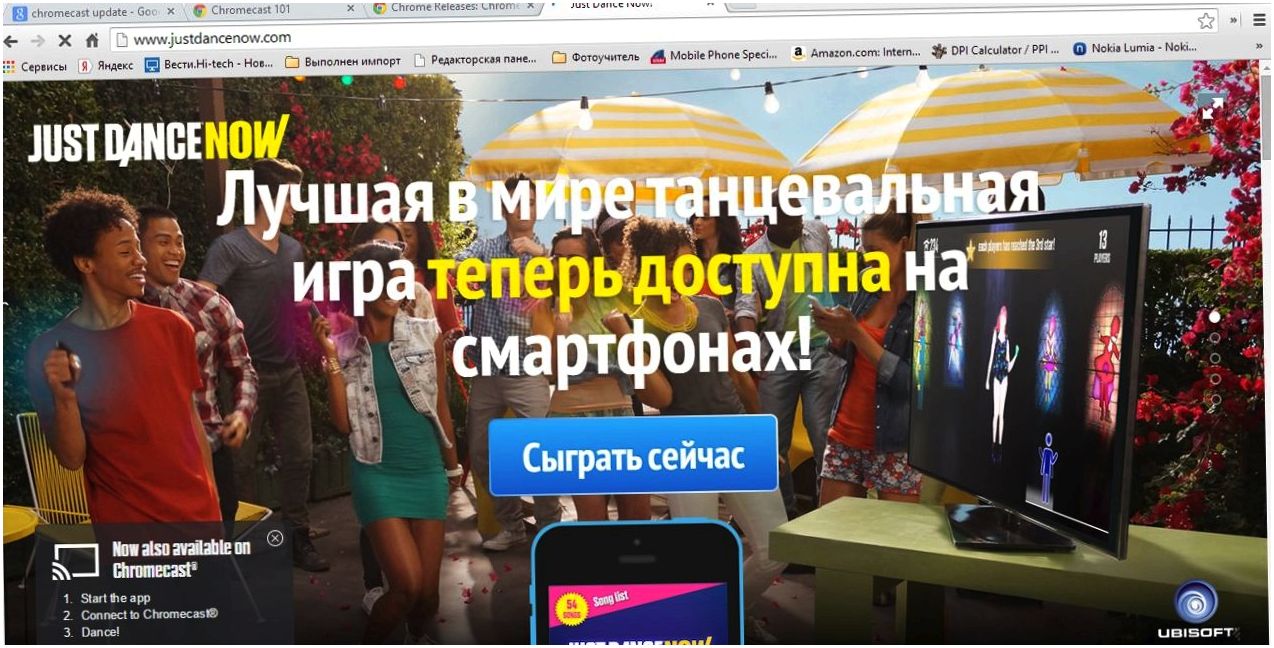
Task: Click the Just Dance Now logo
Action: click(x=158, y=140)
